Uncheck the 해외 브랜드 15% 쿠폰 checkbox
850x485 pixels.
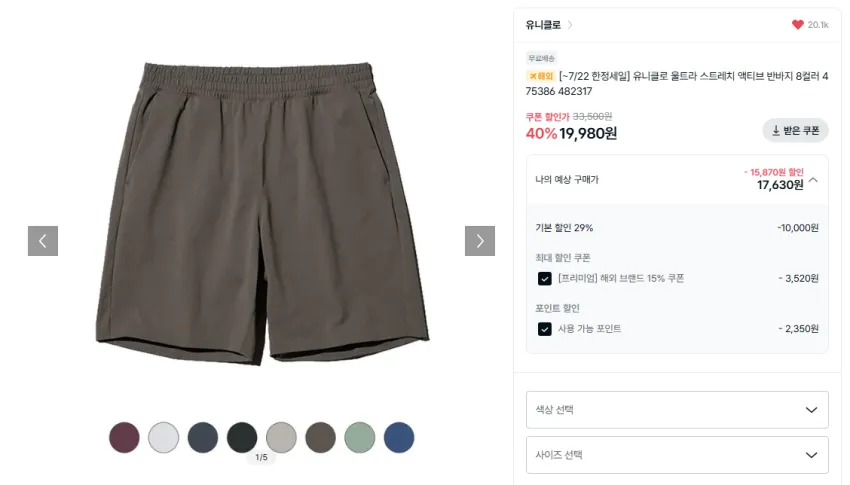point(545,279)
